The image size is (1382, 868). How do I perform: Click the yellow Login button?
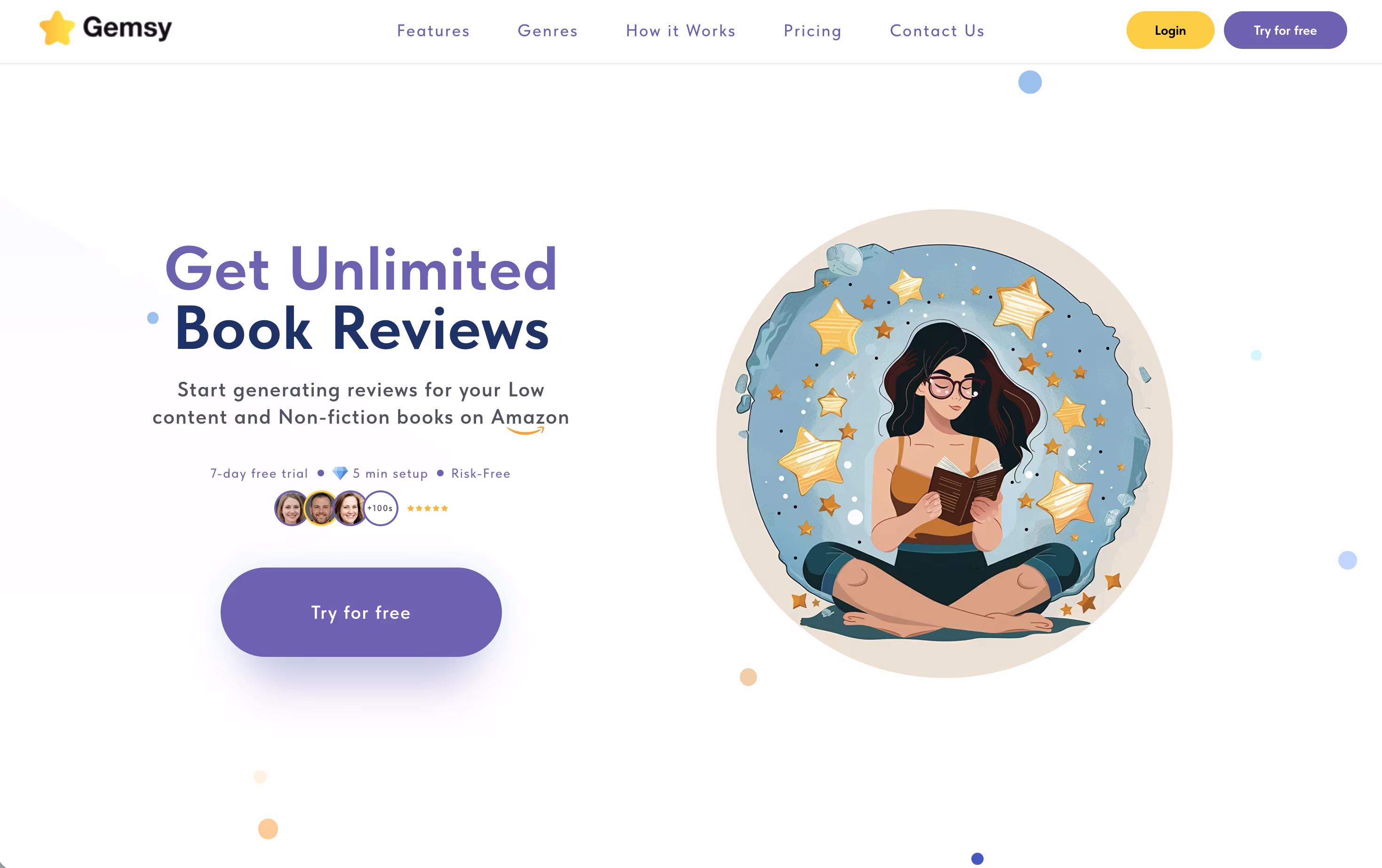click(1170, 31)
